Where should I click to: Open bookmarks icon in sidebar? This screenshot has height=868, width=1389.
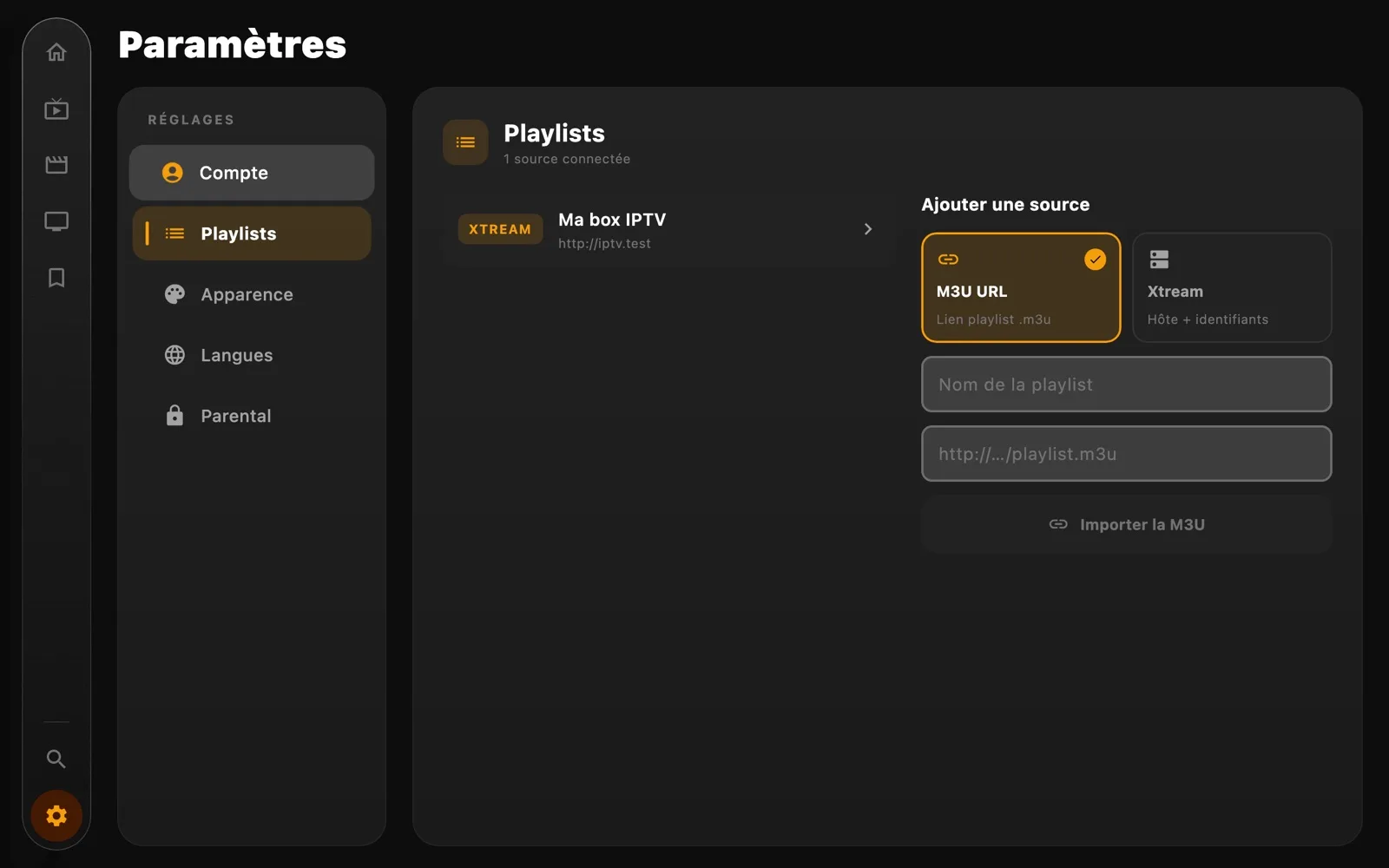(56, 278)
